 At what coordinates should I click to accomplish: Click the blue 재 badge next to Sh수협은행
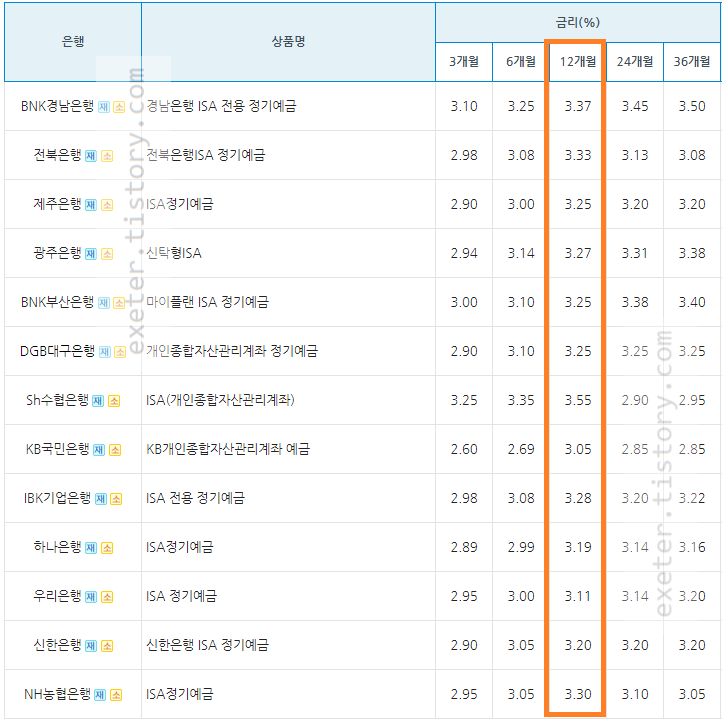pyautogui.click(x=98, y=401)
